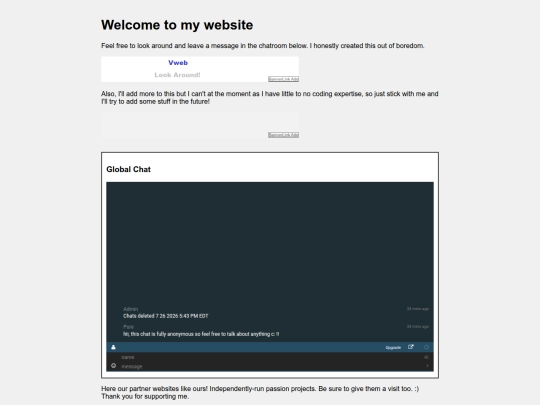The image size is (540, 405).
Task: Click the 'Look Around!' banner text
Action: (x=177, y=75)
